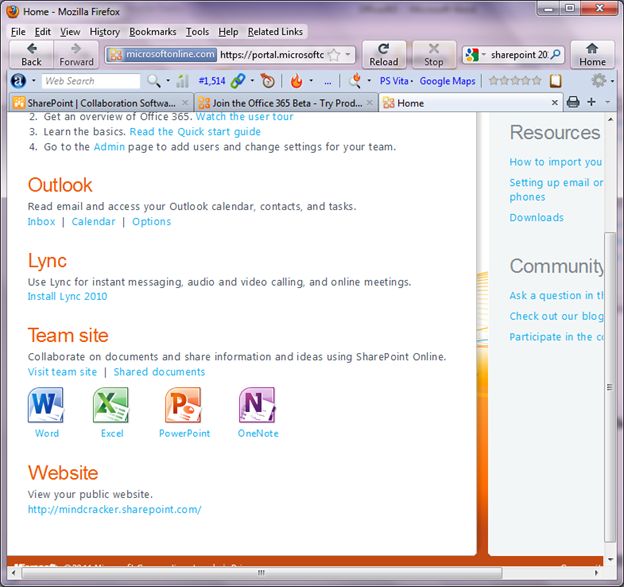Image resolution: width=624 pixels, height=587 pixels.
Task: Click the vertical scrollbar down arrow
Action: 610,559
